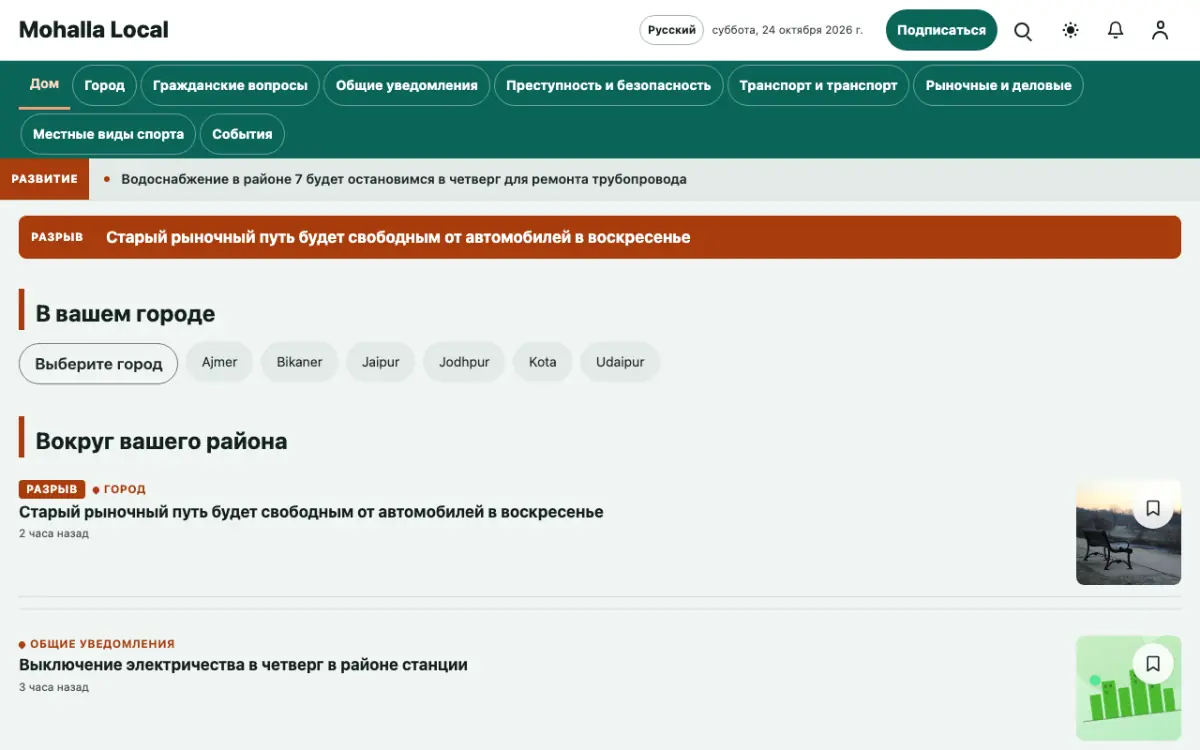Open notifications bell icon
This screenshot has height=750, width=1200.
tap(1116, 31)
